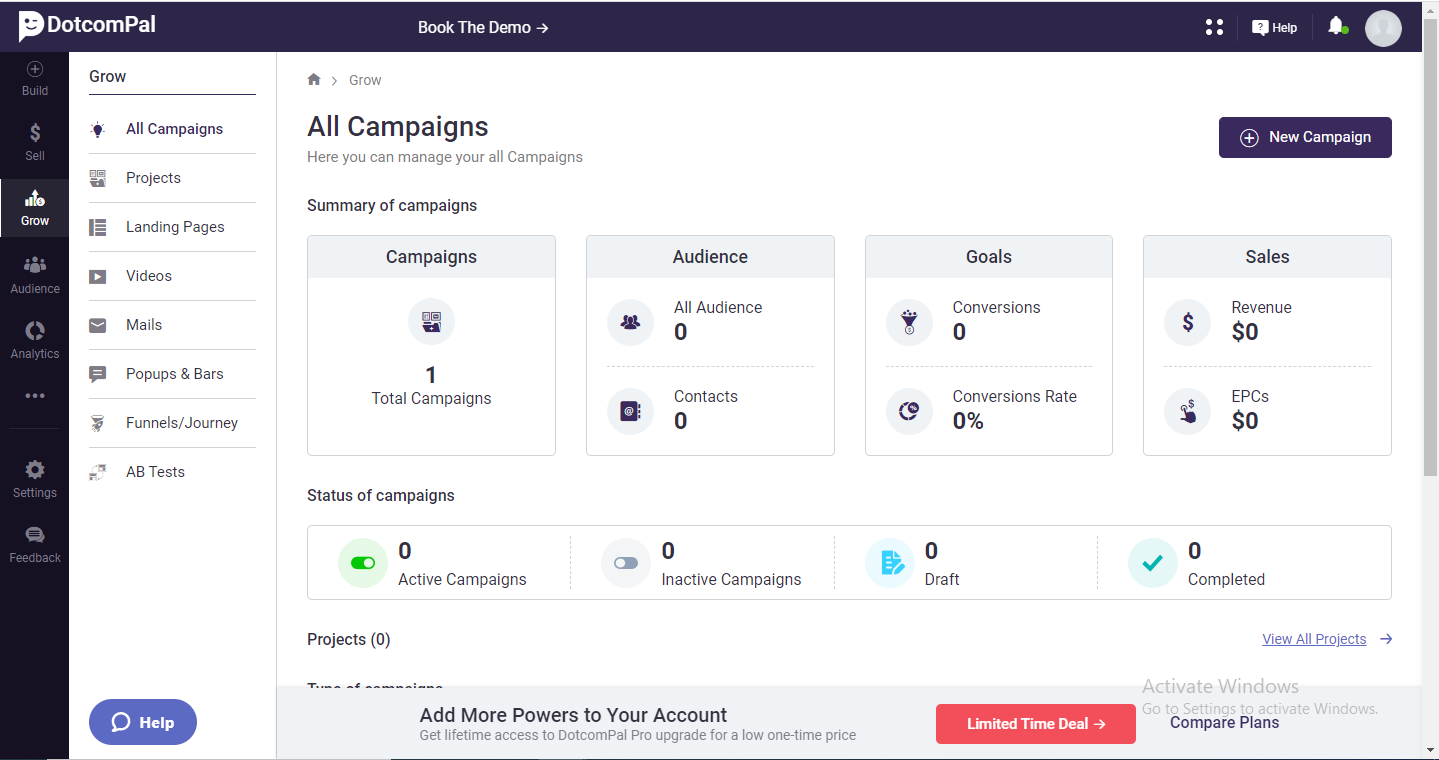Open Funnels/Journey from the Grow menu
The width and height of the screenshot is (1439, 760).
182,423
